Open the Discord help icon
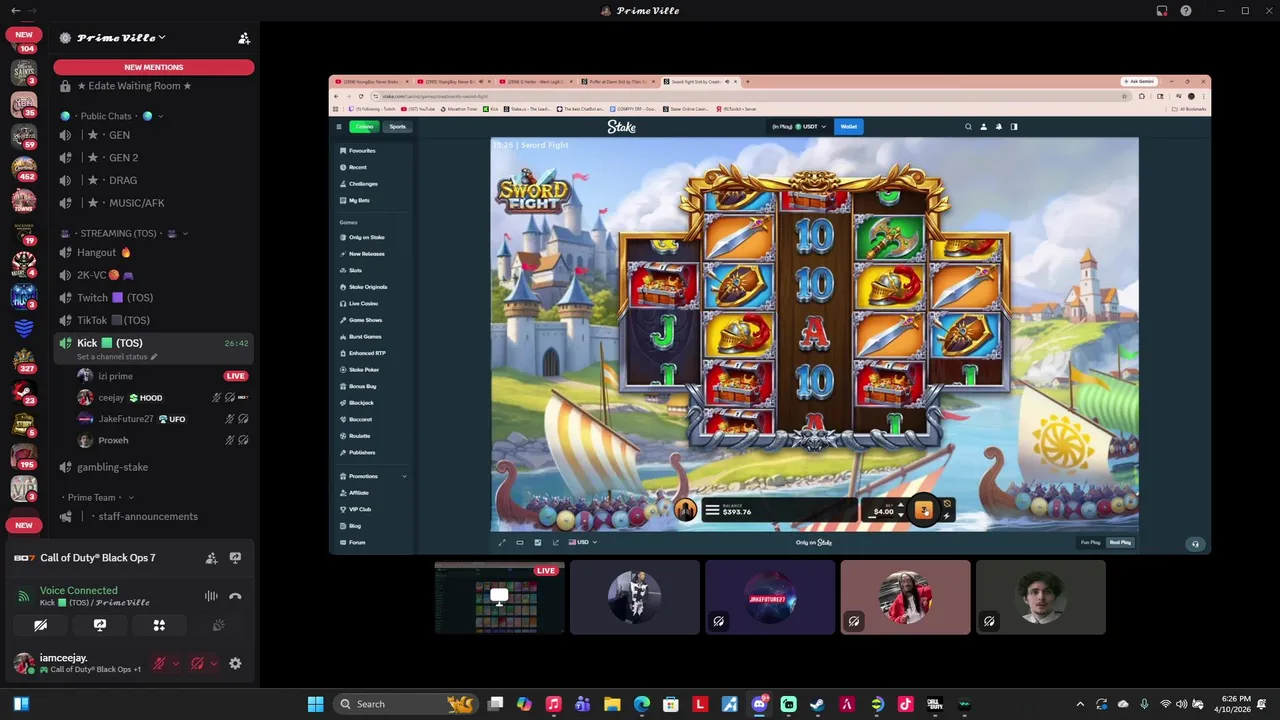The width and height of the screenshot is (1280, 720). click(x=1186, y=10)
